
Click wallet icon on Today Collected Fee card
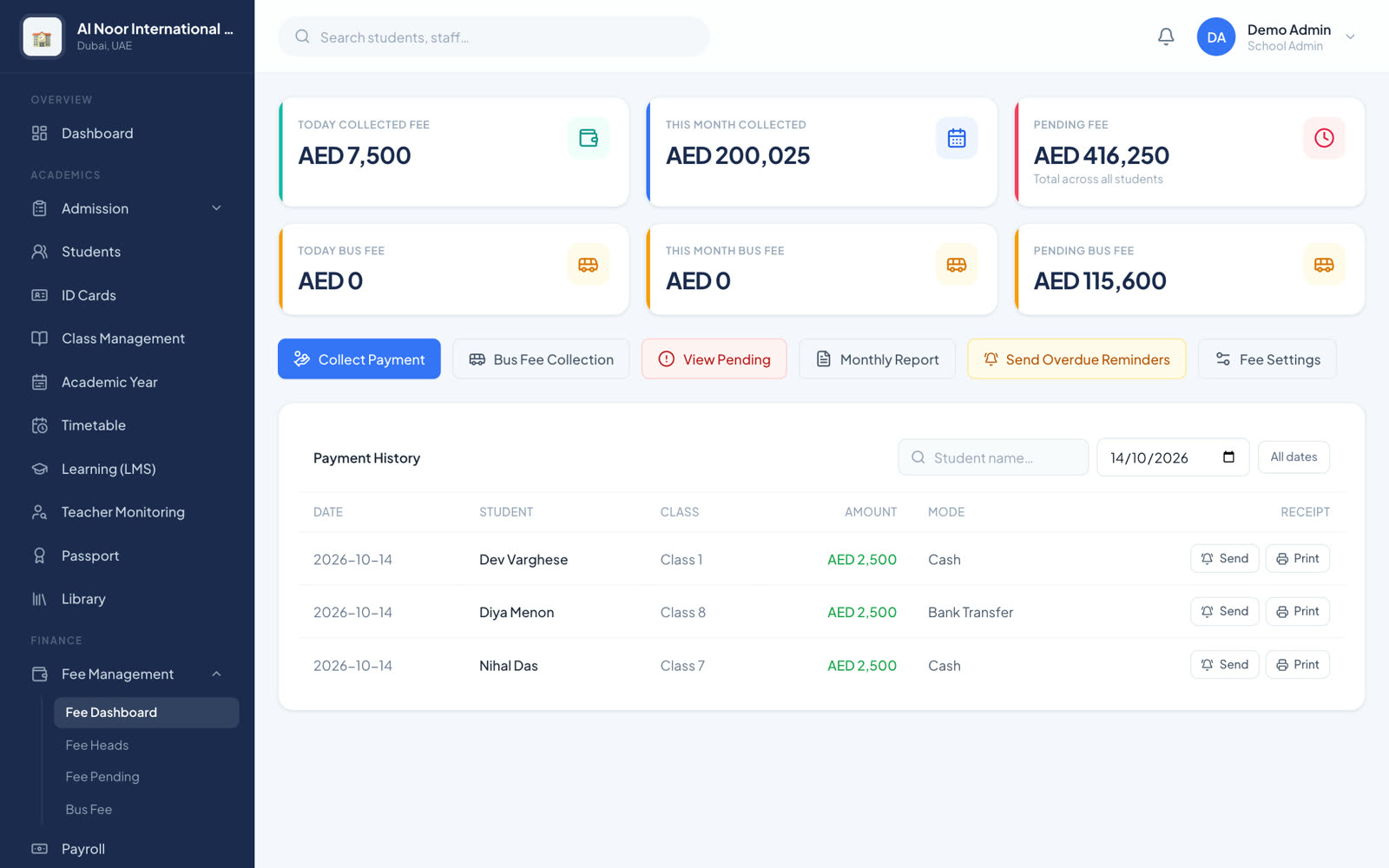tap(589, 138)
